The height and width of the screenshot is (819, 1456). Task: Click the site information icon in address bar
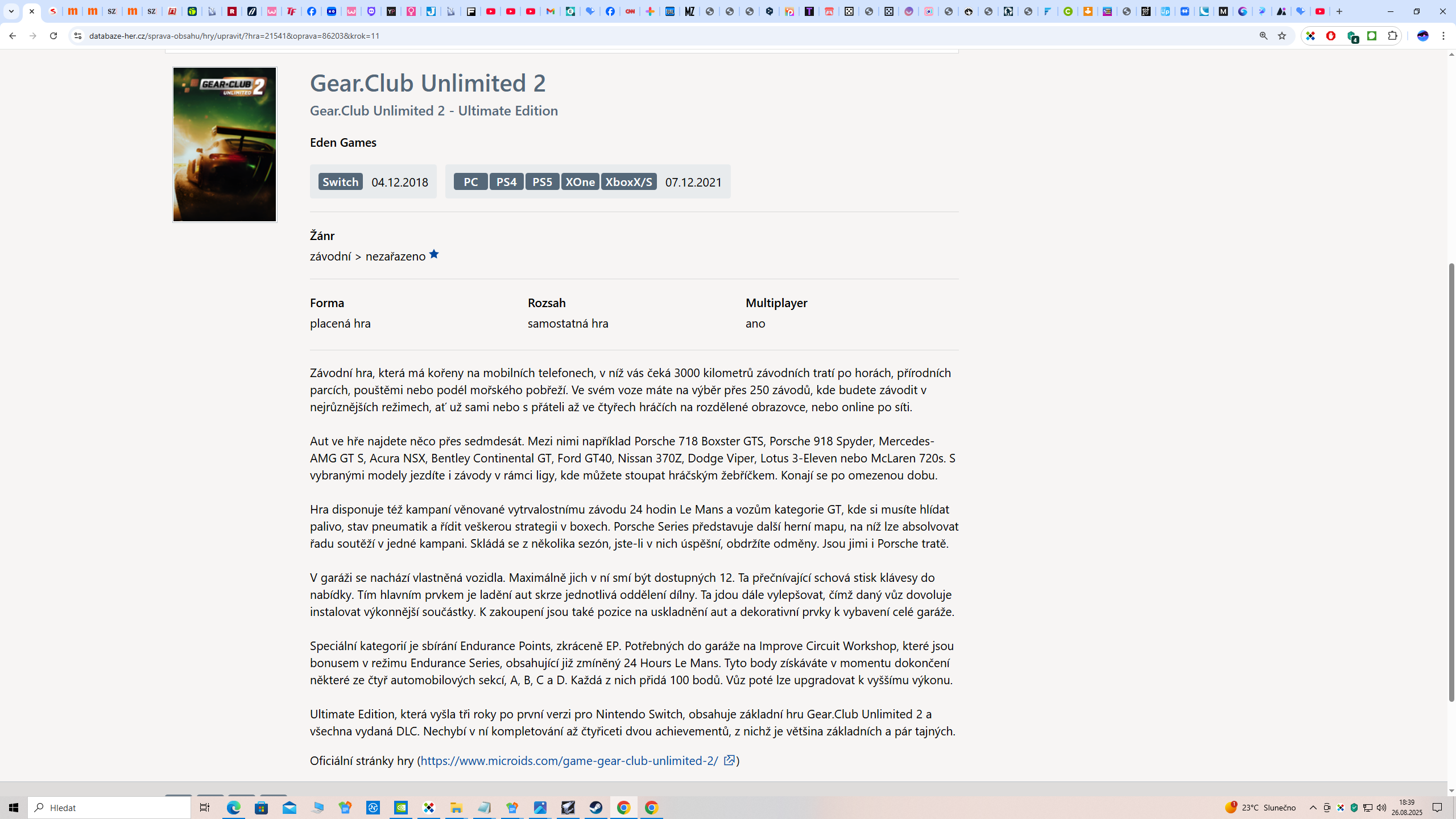coord(78,36)
